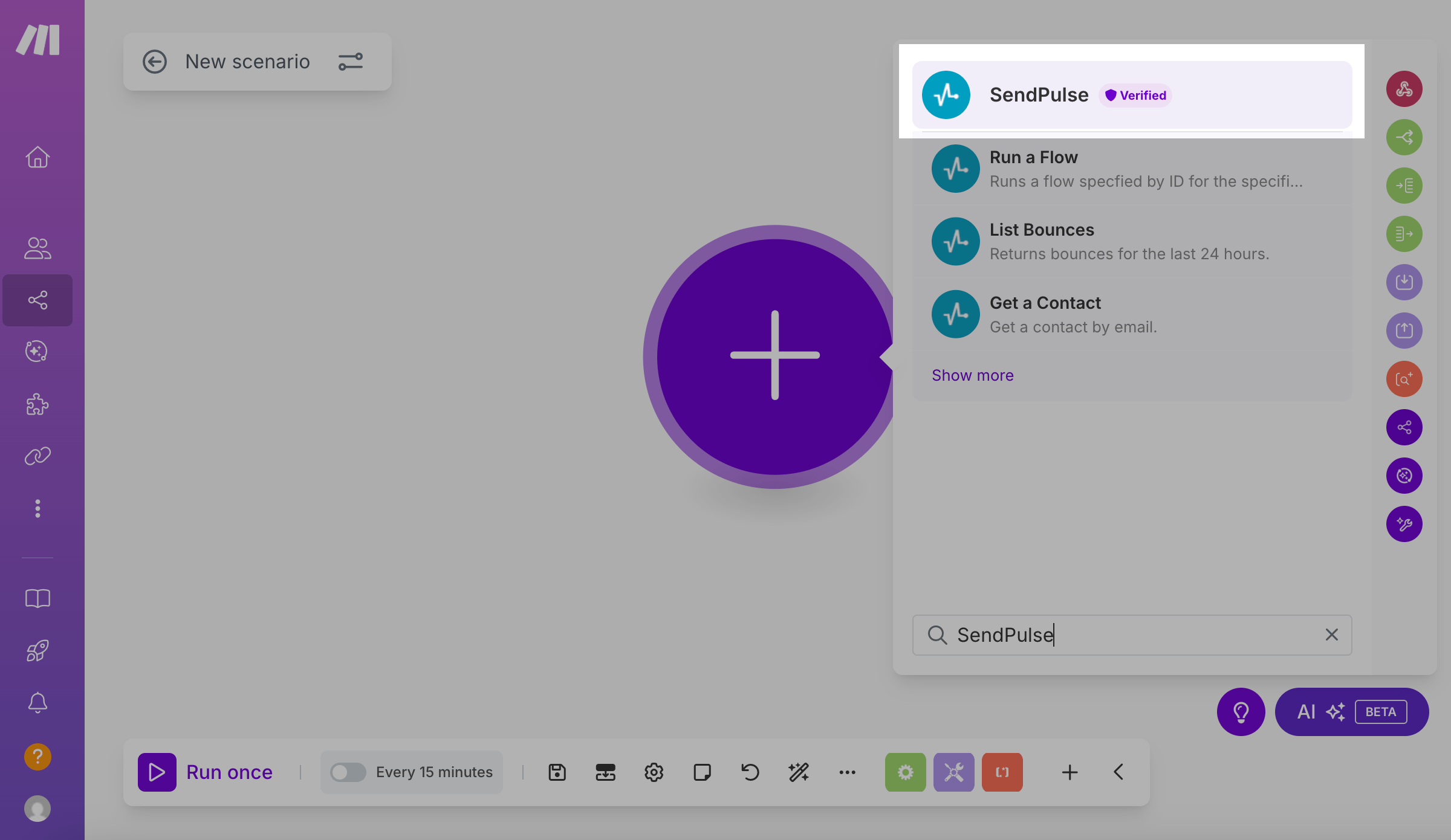The height and width of the screenshot is (840, 1451).
Task: Click the Home icon in sidebar
Action: 37,157
